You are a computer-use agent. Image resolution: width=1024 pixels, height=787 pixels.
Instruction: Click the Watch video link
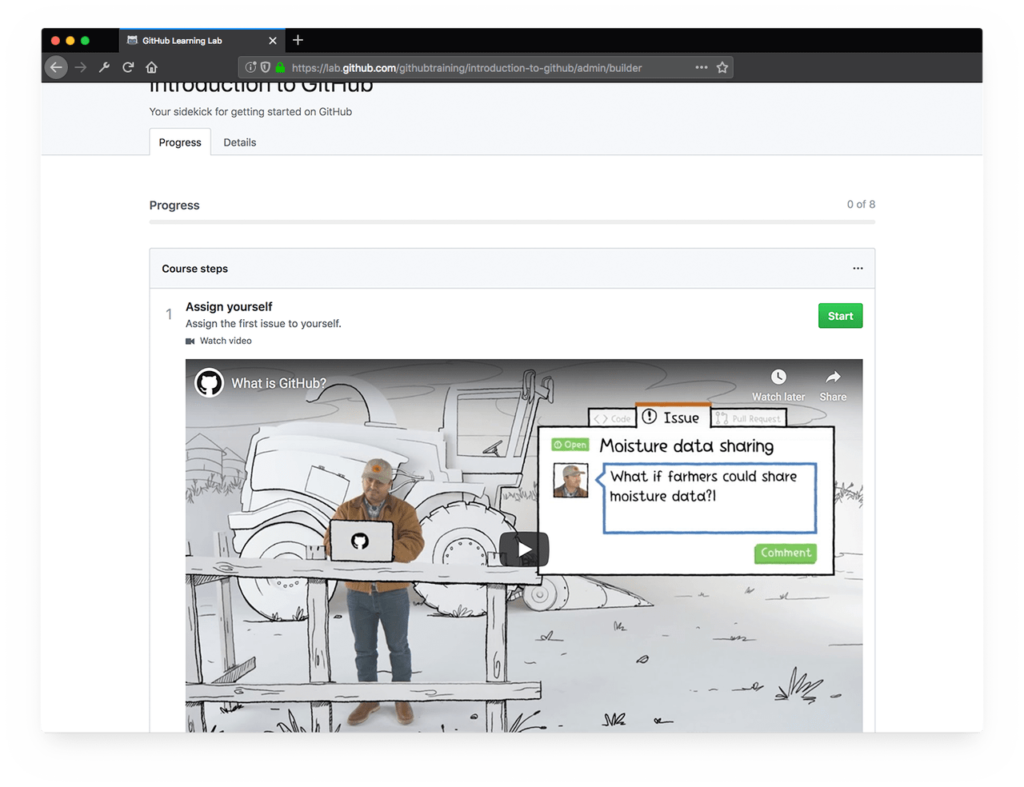click(x=225, y=341)
